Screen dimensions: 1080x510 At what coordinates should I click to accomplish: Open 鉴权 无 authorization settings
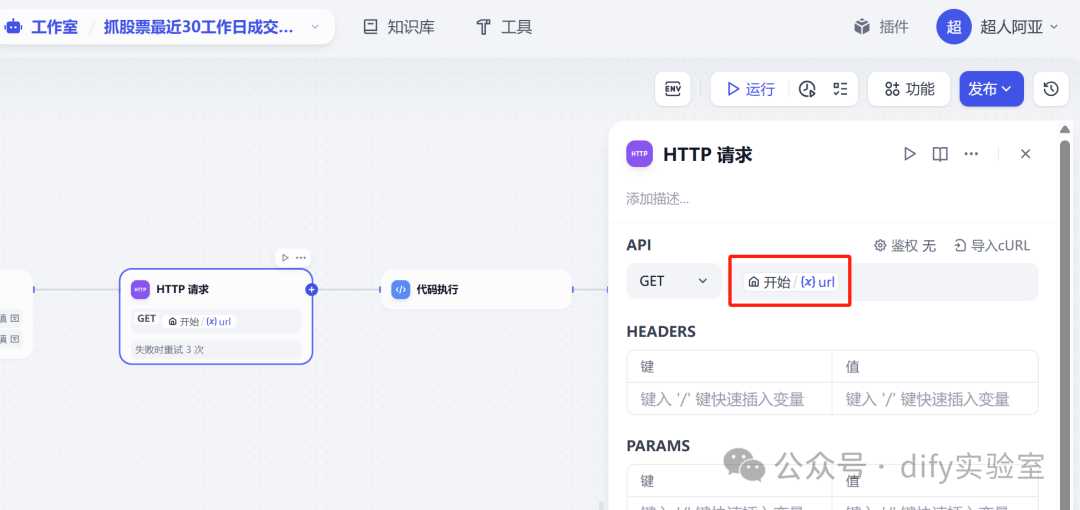point(905,245)
